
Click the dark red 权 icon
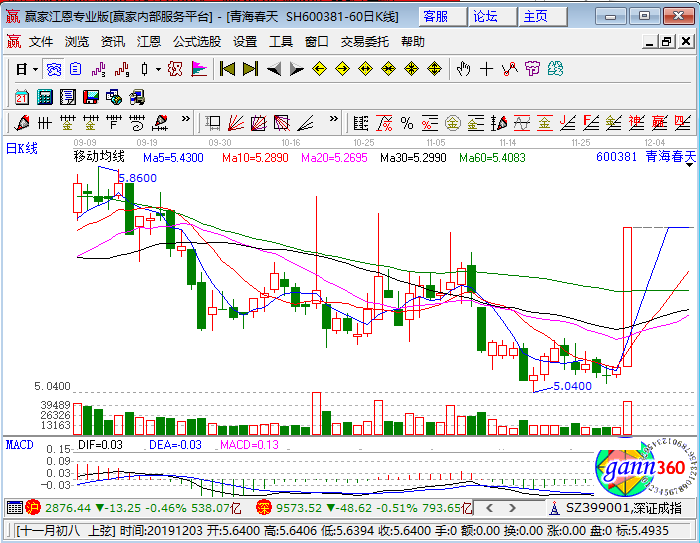click(x=175, y=69)
